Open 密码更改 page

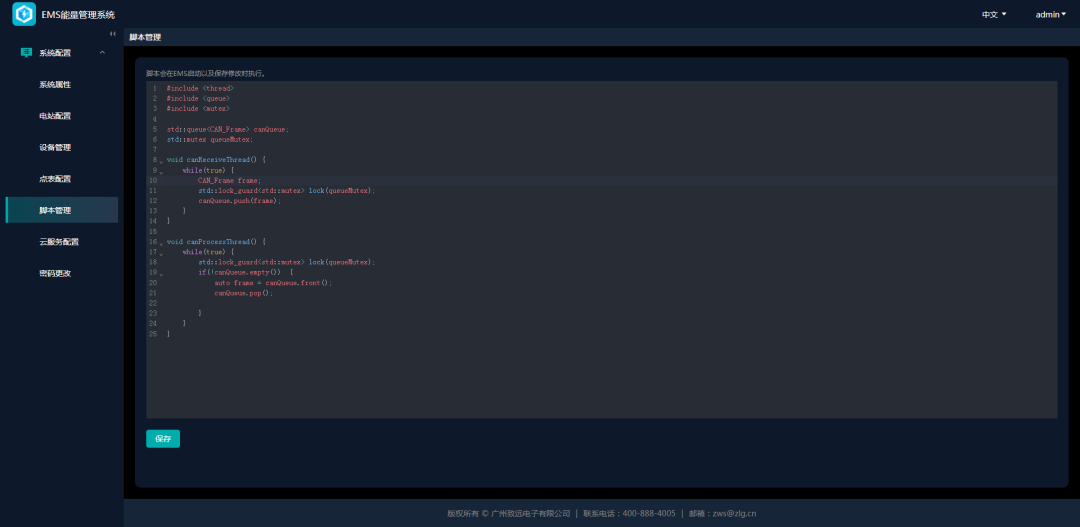point(55,273)
